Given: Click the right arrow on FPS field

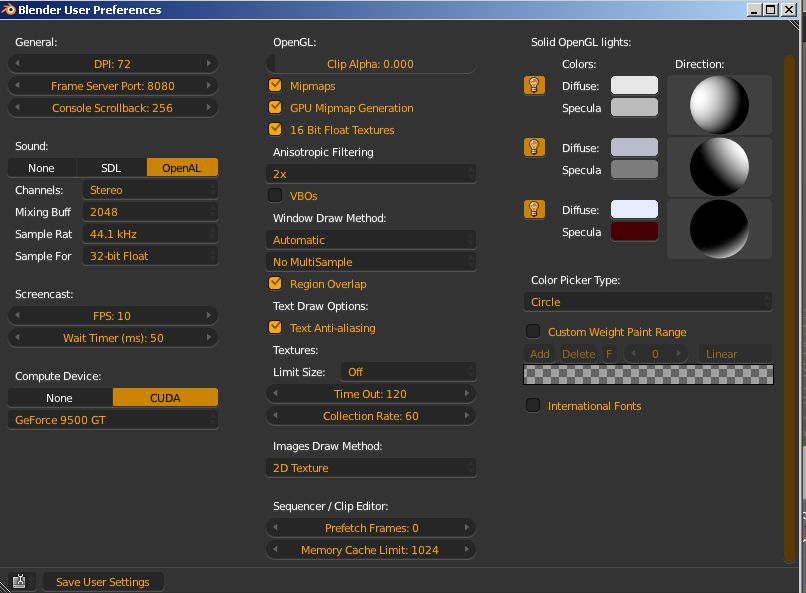Looking at the screenshot, I should [x=210, y=316].
